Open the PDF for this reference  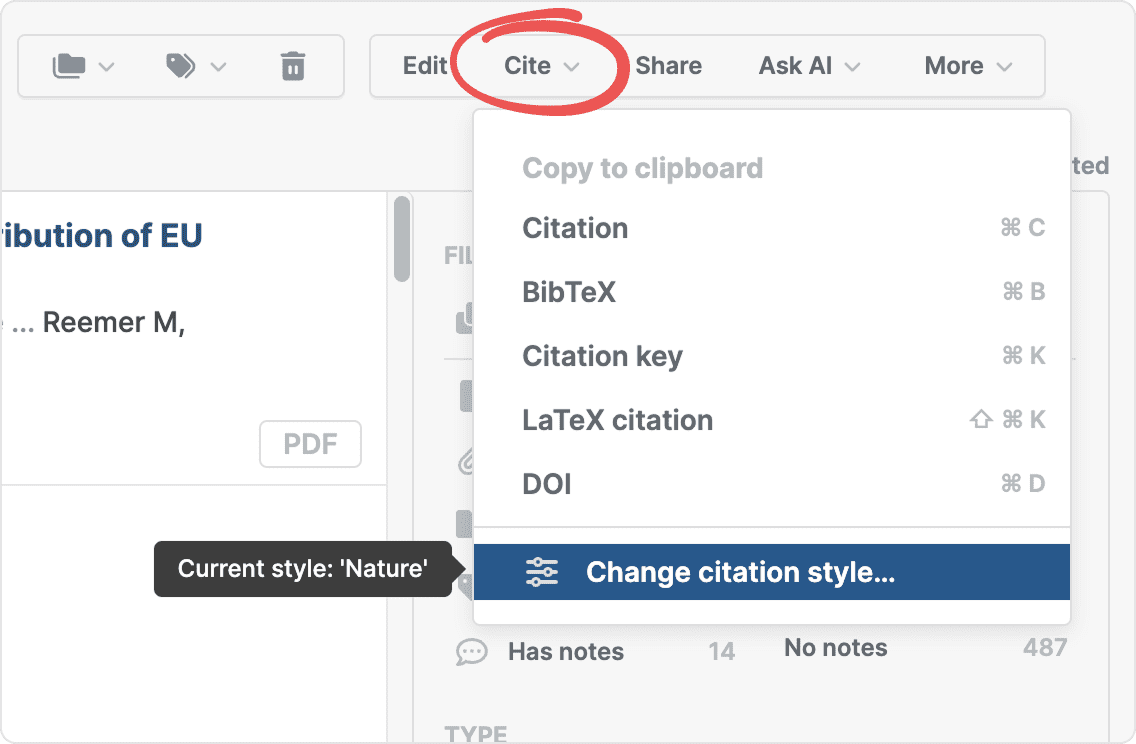click(310, 444)
